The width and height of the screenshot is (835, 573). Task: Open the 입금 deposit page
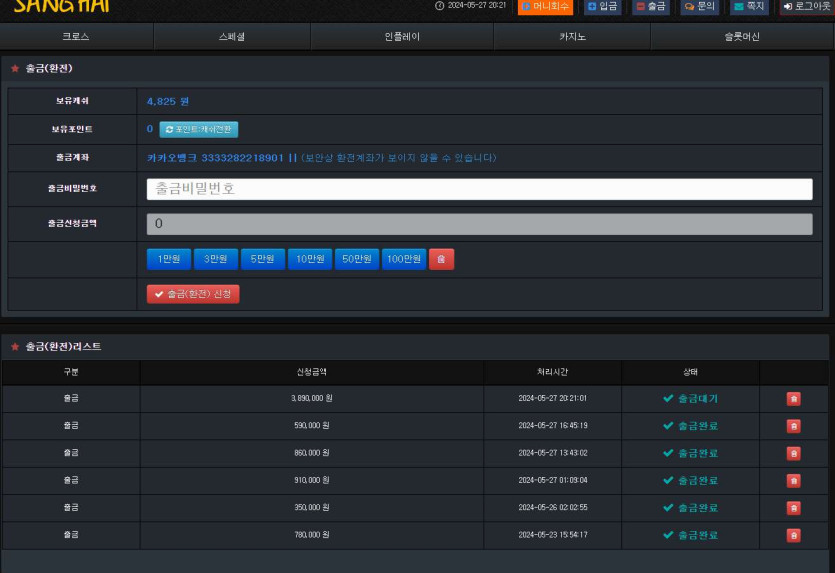point(603,7)
